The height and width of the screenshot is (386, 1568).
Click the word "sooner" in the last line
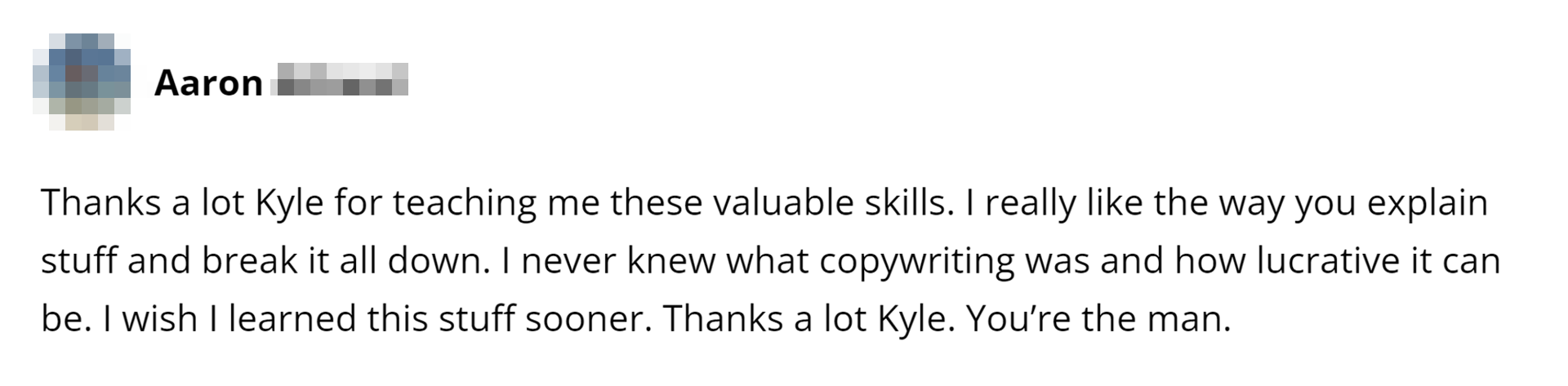coord(588,319)
